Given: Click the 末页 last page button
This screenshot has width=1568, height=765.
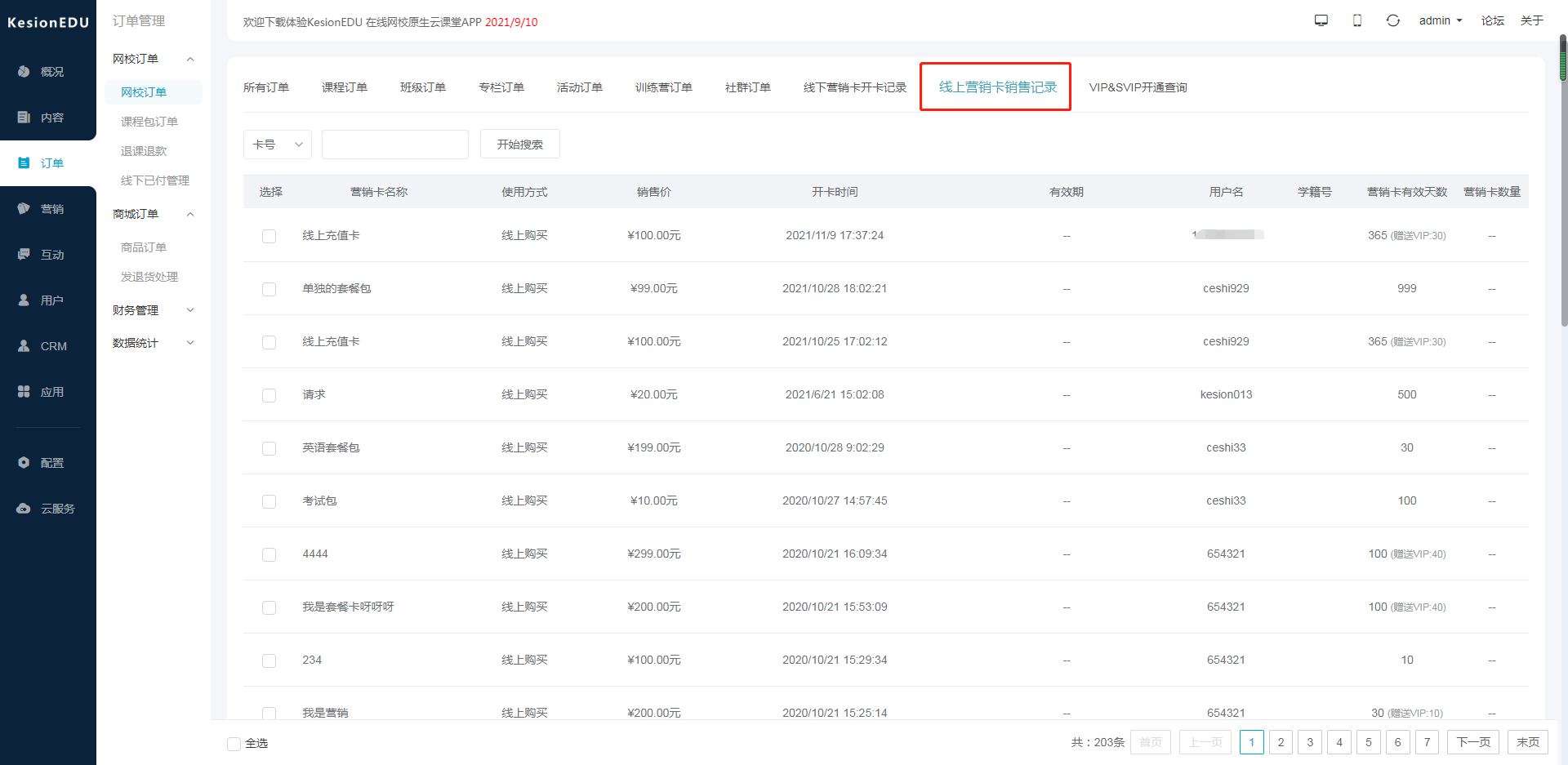Looking at the screenshot, I should point(1528,742).
